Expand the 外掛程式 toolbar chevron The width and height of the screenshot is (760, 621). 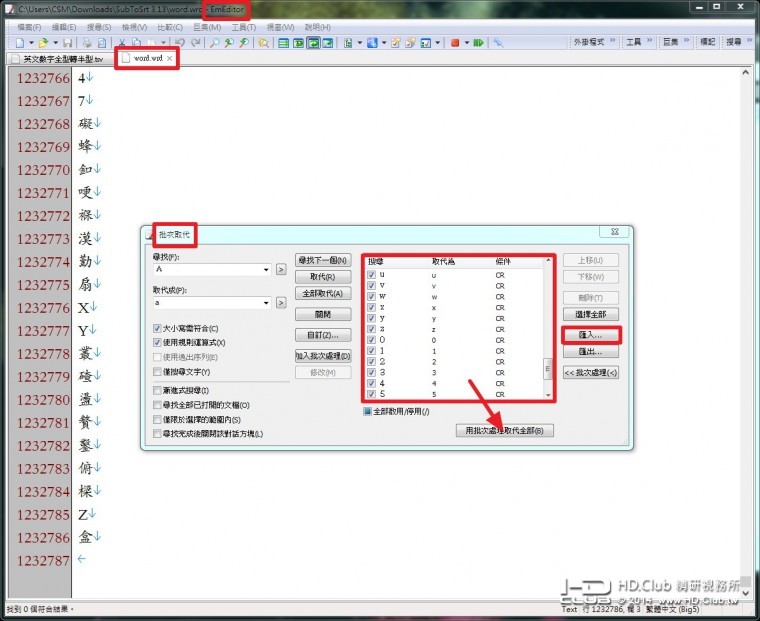(613, 41)
